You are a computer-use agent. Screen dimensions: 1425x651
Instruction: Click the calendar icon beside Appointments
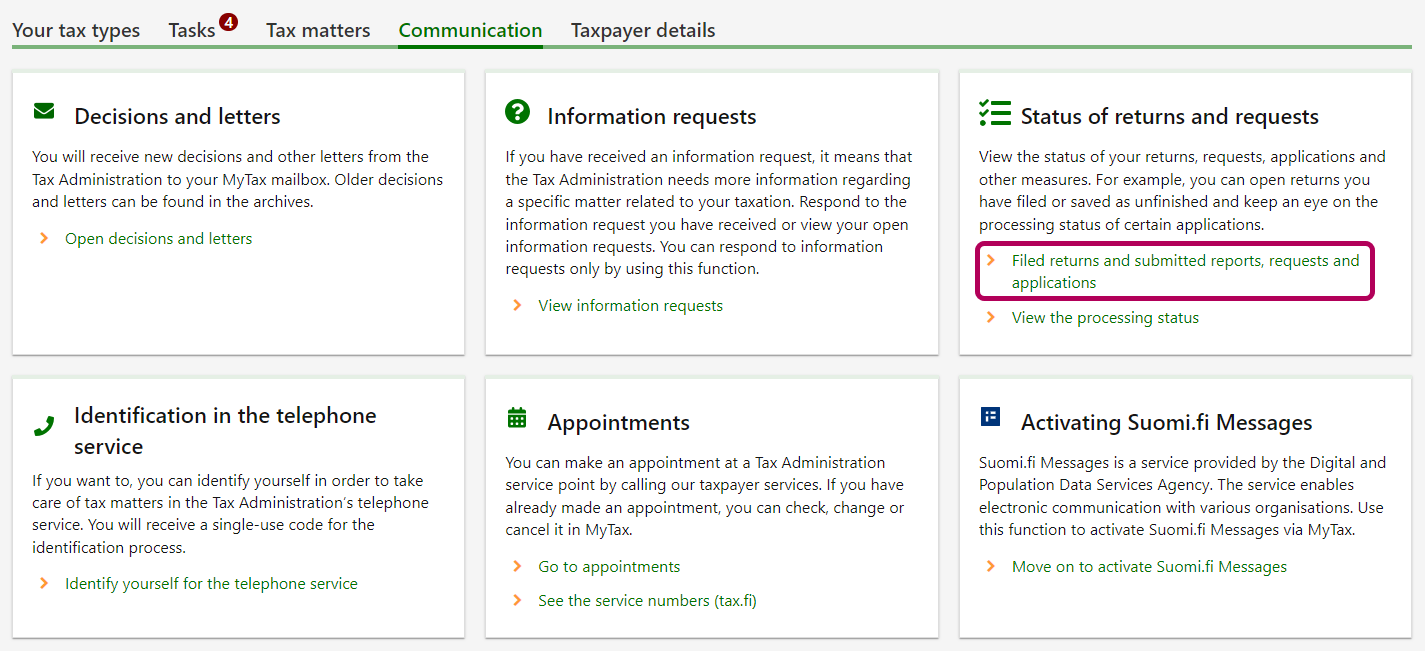(x=517, y=418)
